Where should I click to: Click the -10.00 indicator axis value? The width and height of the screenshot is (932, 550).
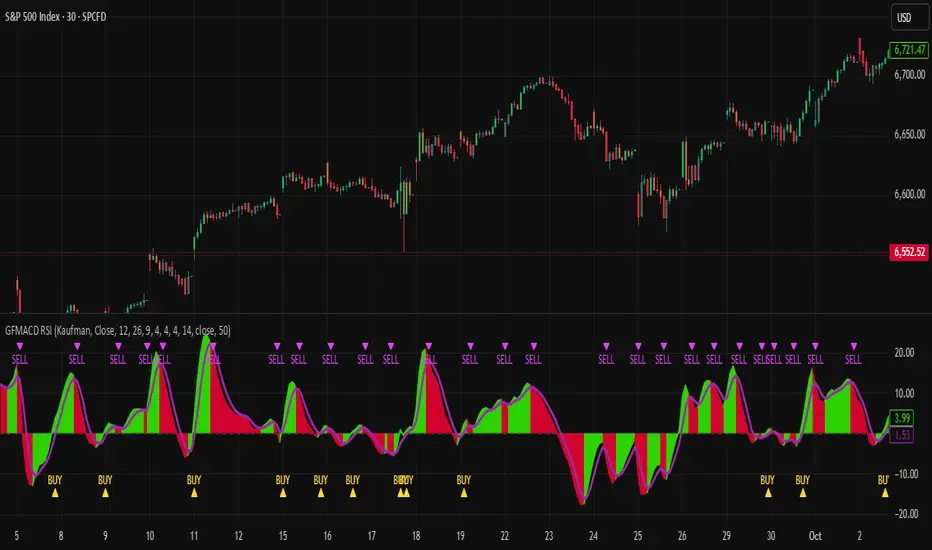[x=905, y=474]
